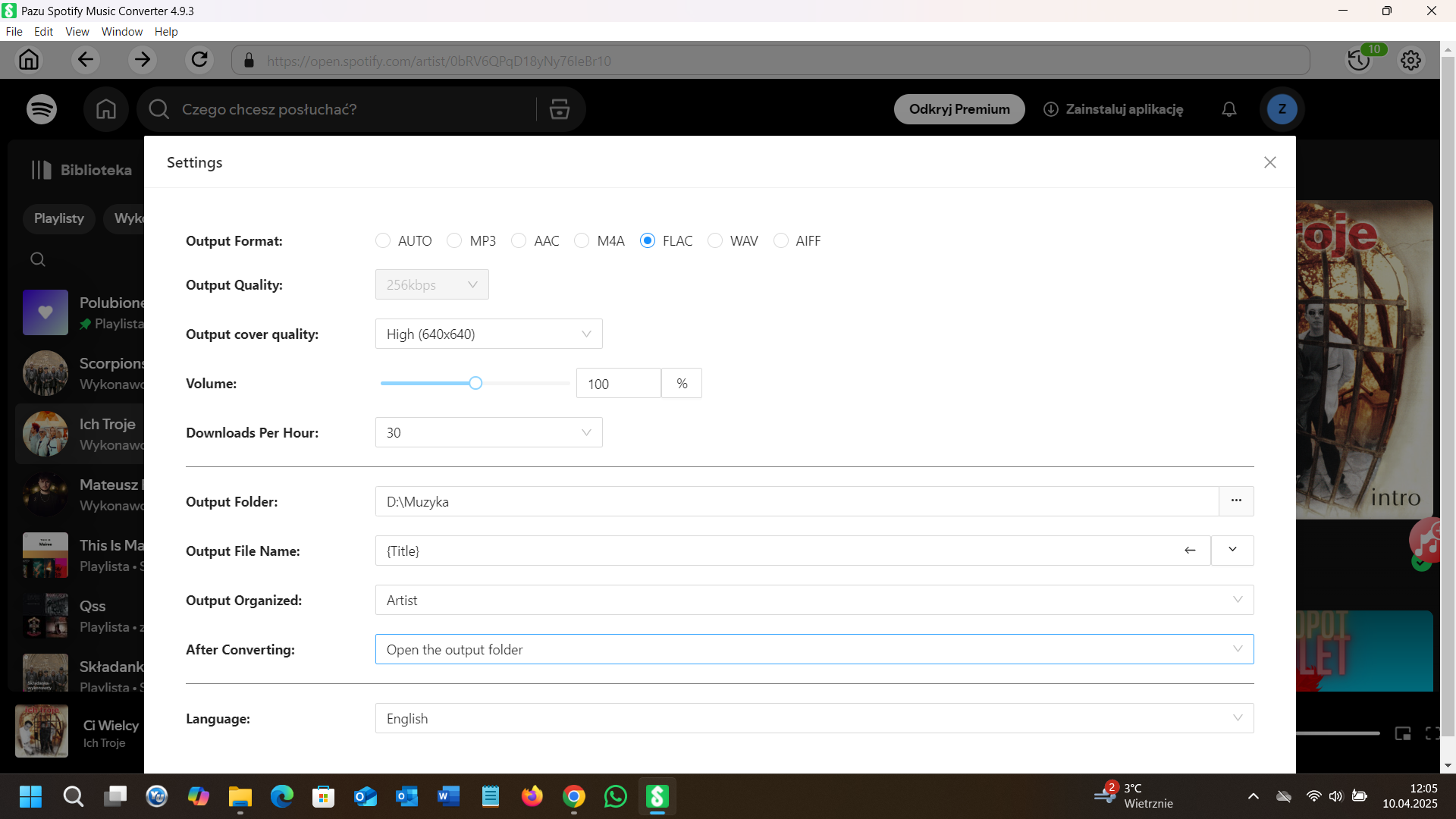This screenshot has width=1456, height=819.
Task: Open the settings gear icon
Action: [1410, 61]
